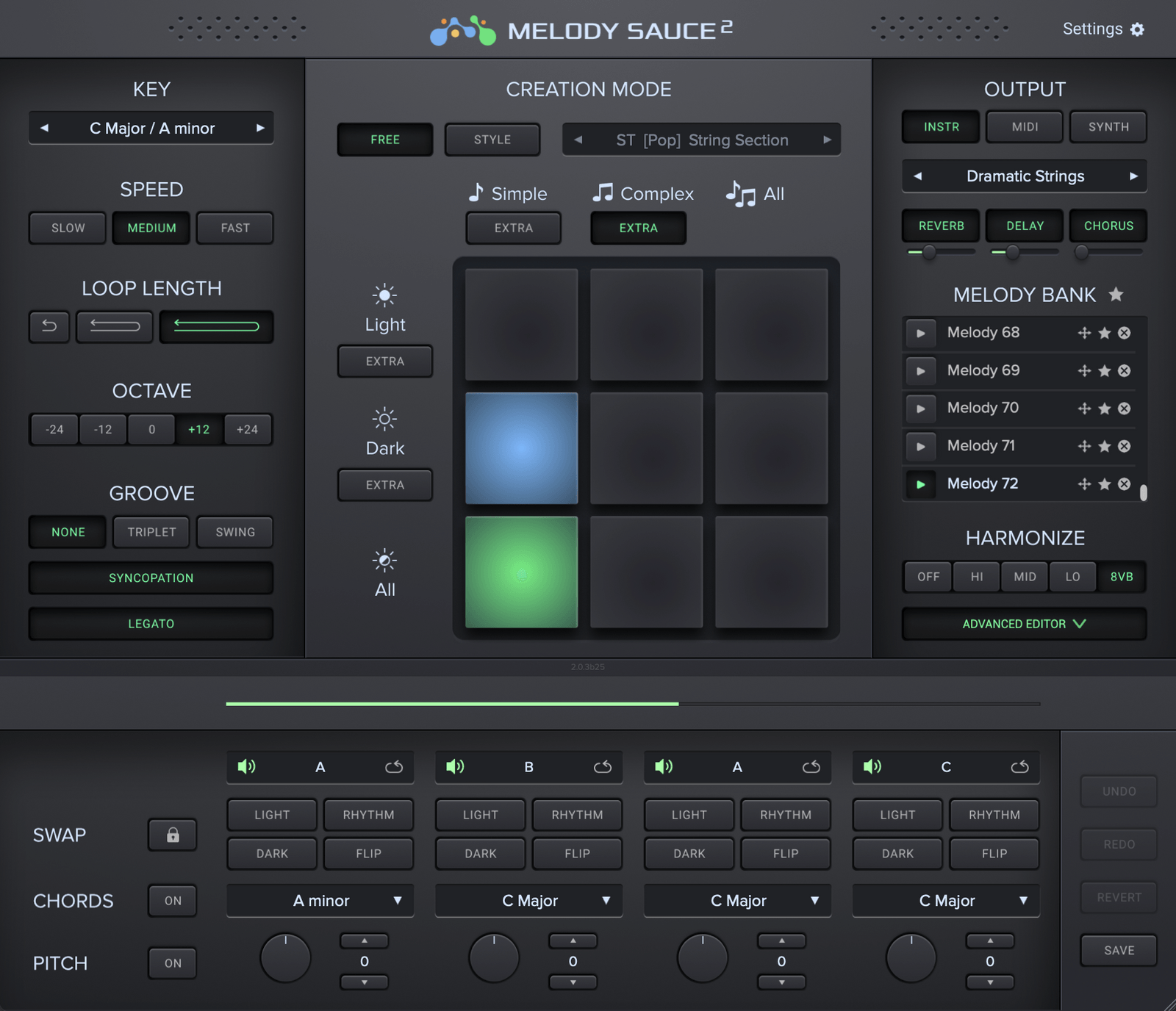Mute section B with its speaker icon
The width and height of the screenshot is (1176, 1011).
(456, 766)
